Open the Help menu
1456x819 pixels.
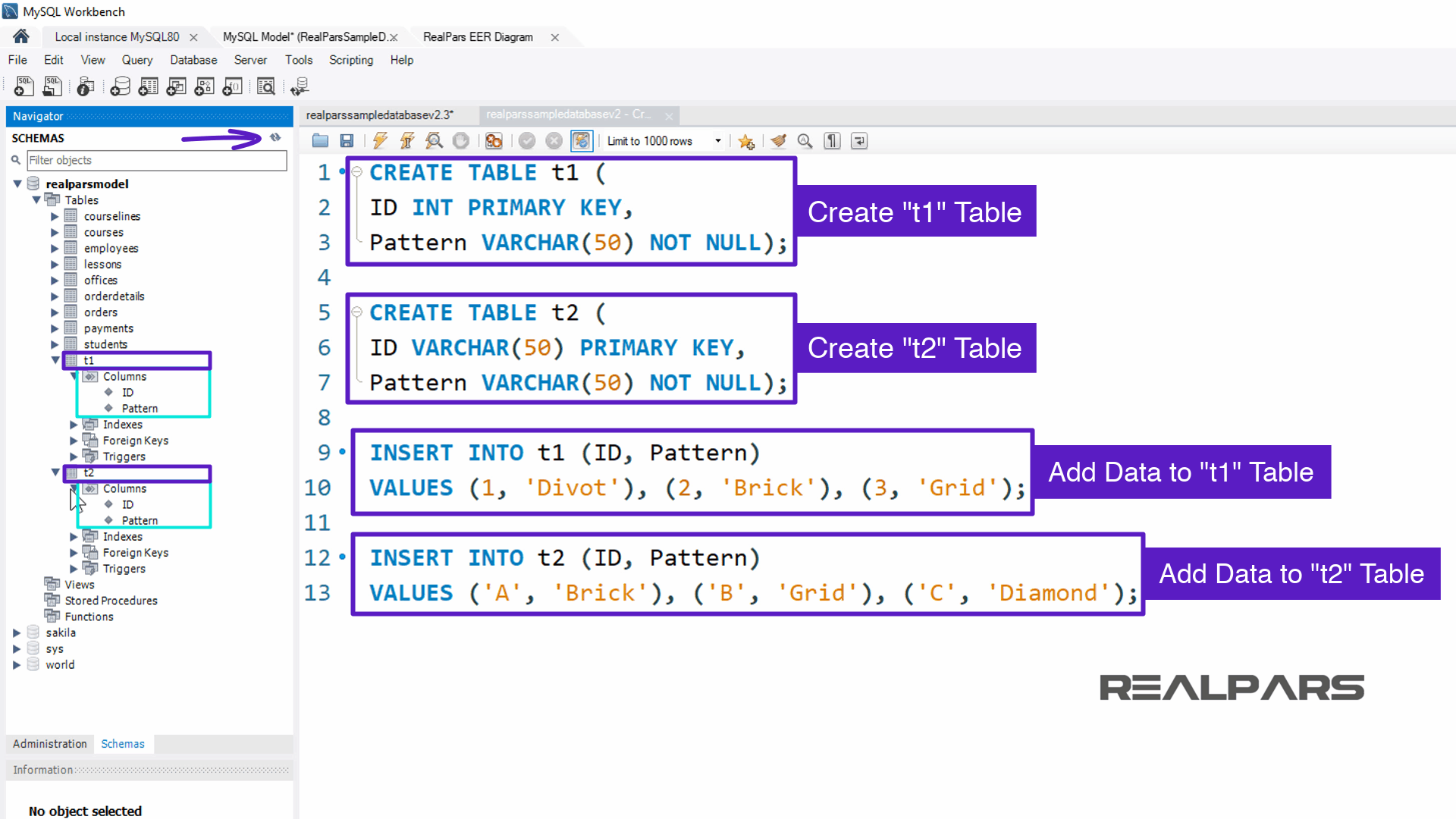pos(402,60)
